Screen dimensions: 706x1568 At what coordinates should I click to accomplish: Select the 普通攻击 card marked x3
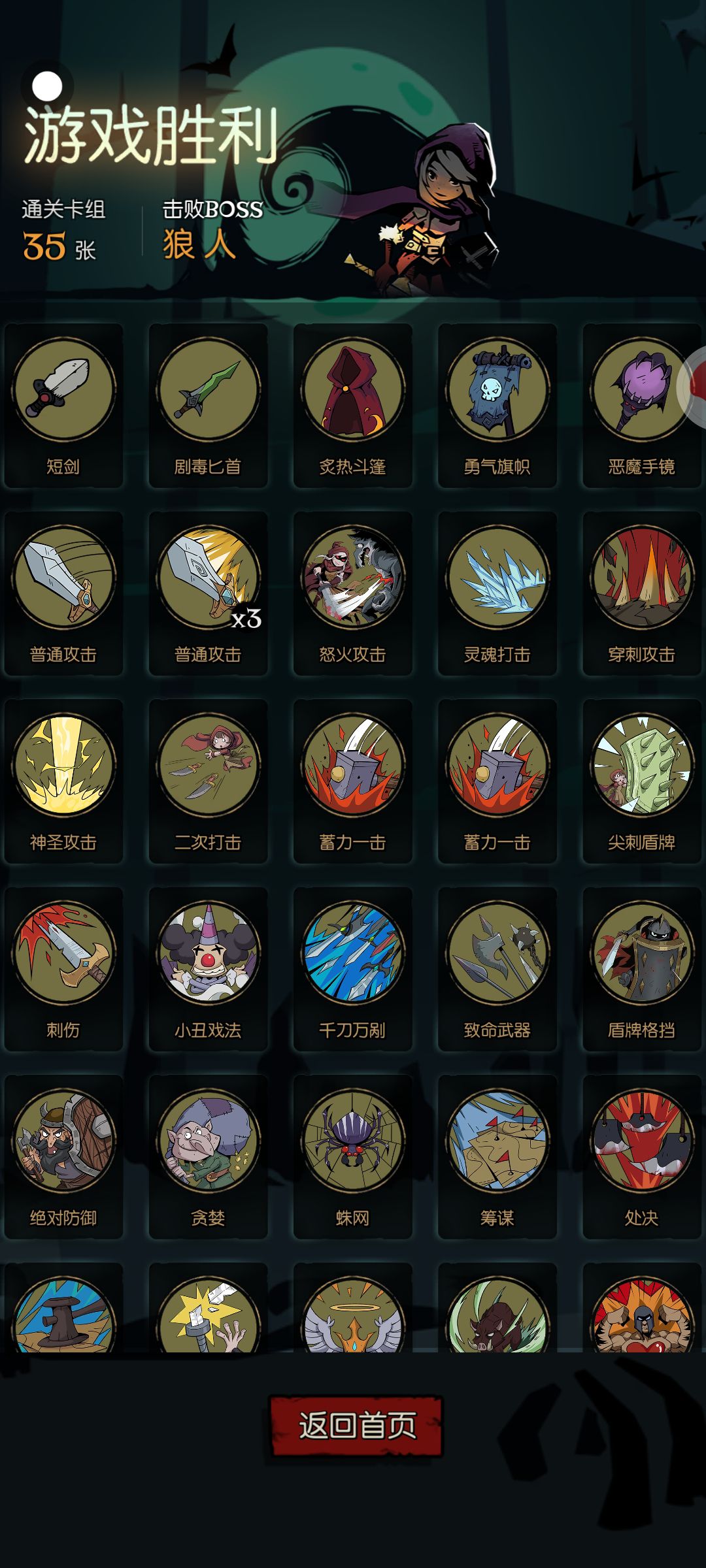tap(208, 593)
